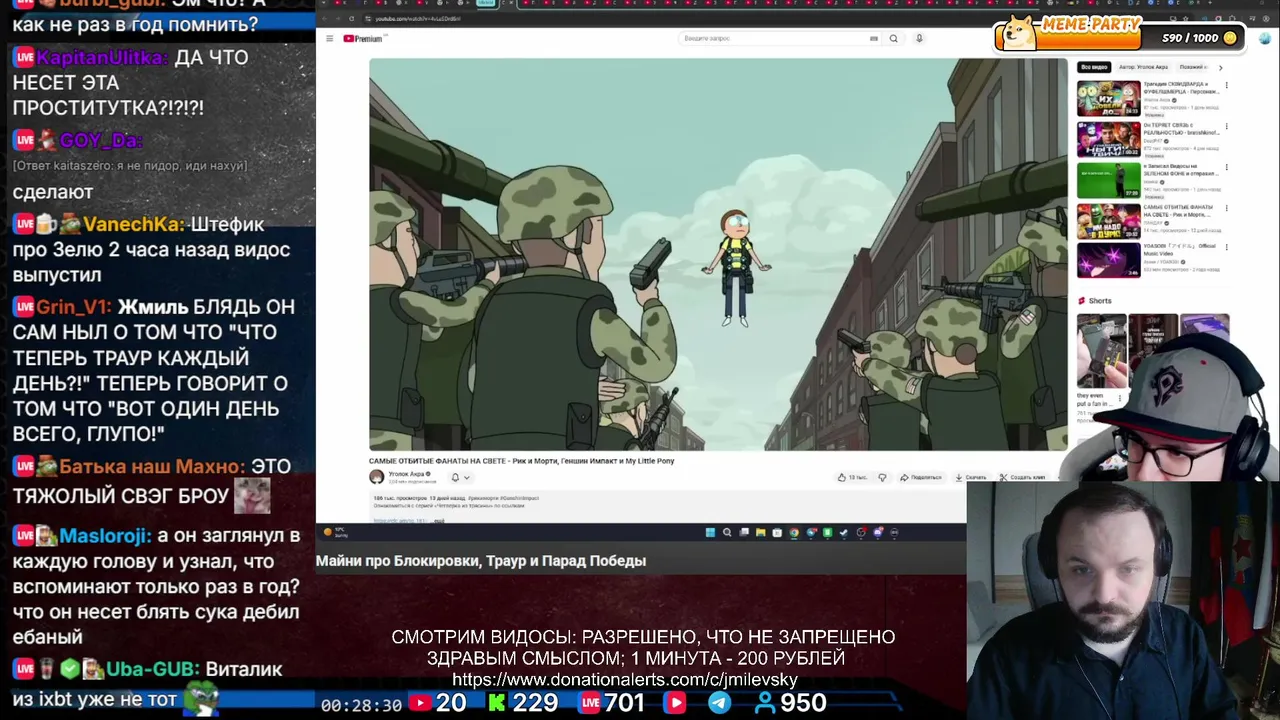
Task: Click the Скачать download button
Action: (970, 477)
